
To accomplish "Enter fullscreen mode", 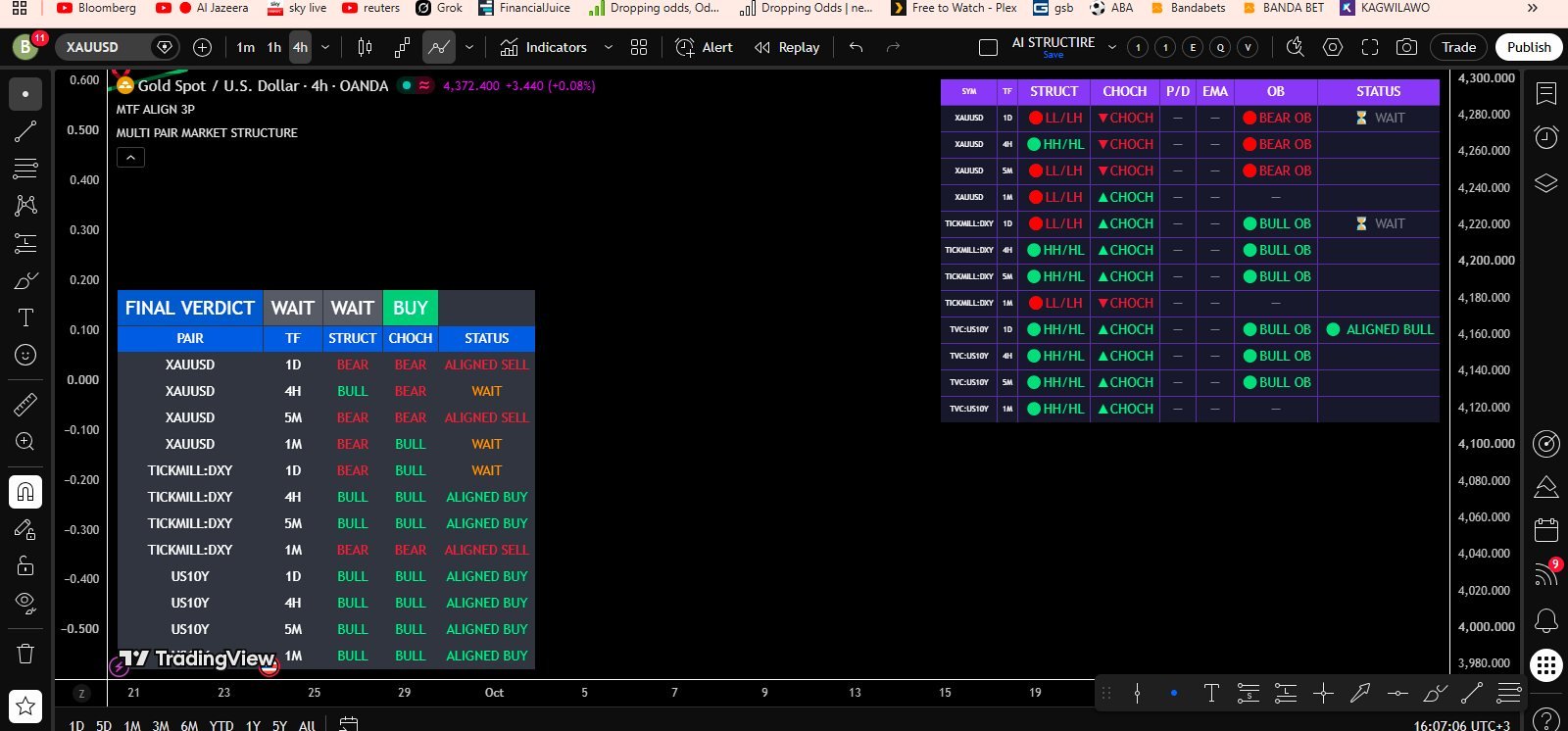I will [1370, 47].
